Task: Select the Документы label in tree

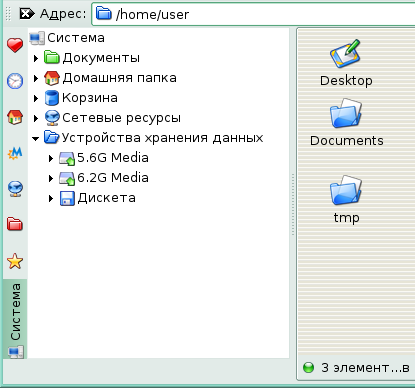Action: point(101,58)
